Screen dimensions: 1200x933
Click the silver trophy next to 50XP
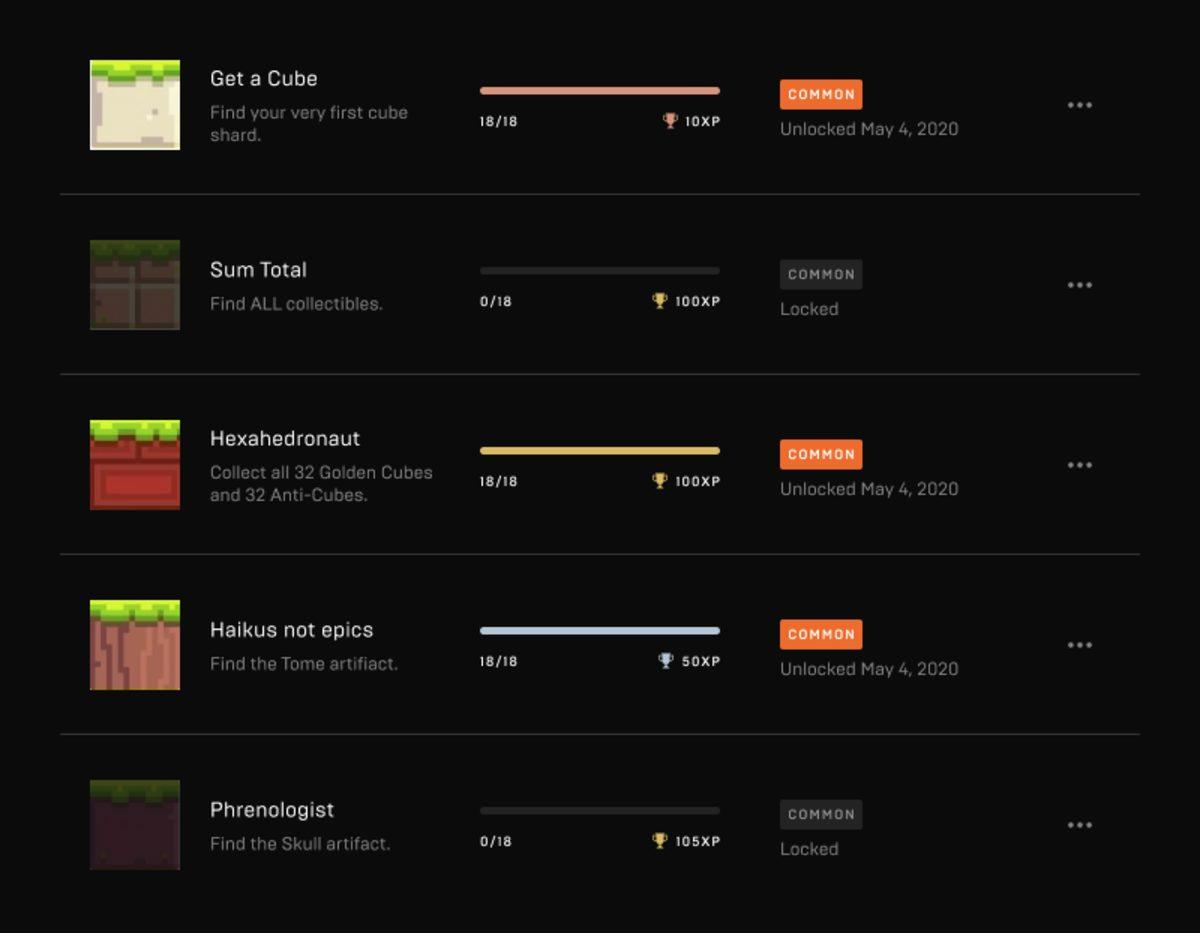click(666, 661)
